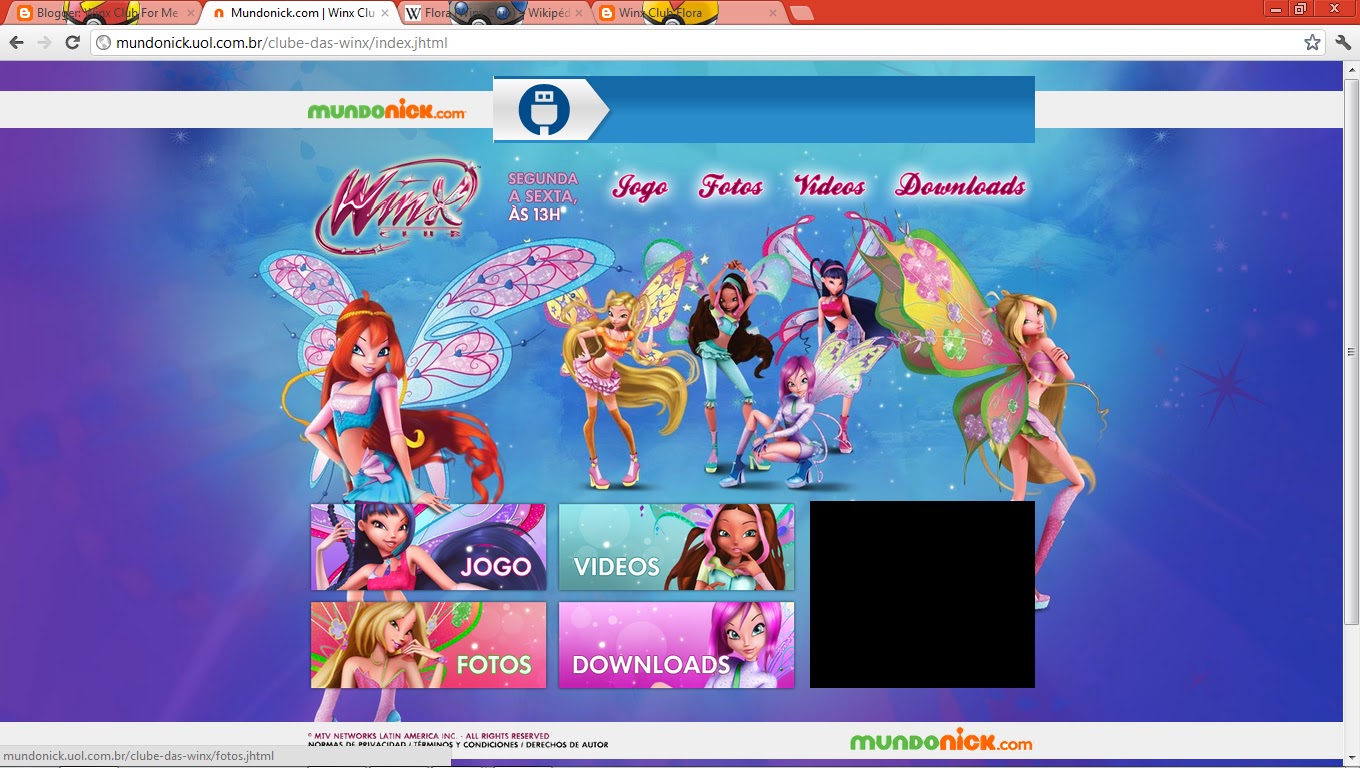Viewport: 1360px width, 768px height.
Task: Click the FOTOS banner with Stella
Action: 428,645
